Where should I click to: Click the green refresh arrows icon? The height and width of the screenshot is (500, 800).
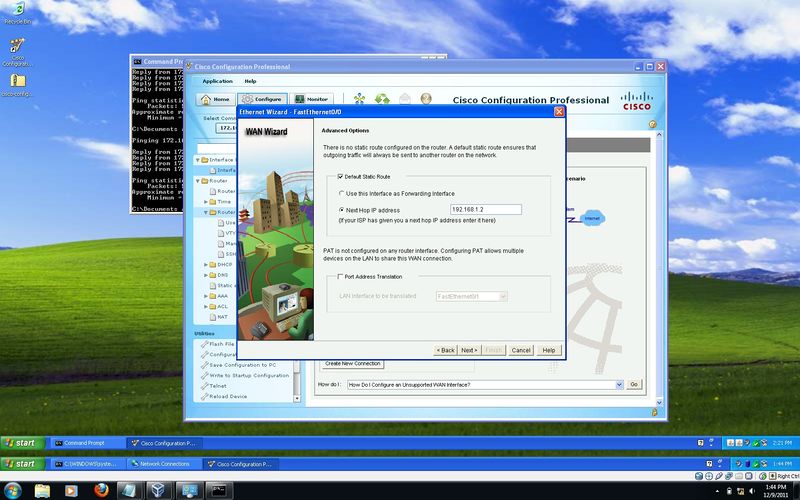(x=382, y=98)
